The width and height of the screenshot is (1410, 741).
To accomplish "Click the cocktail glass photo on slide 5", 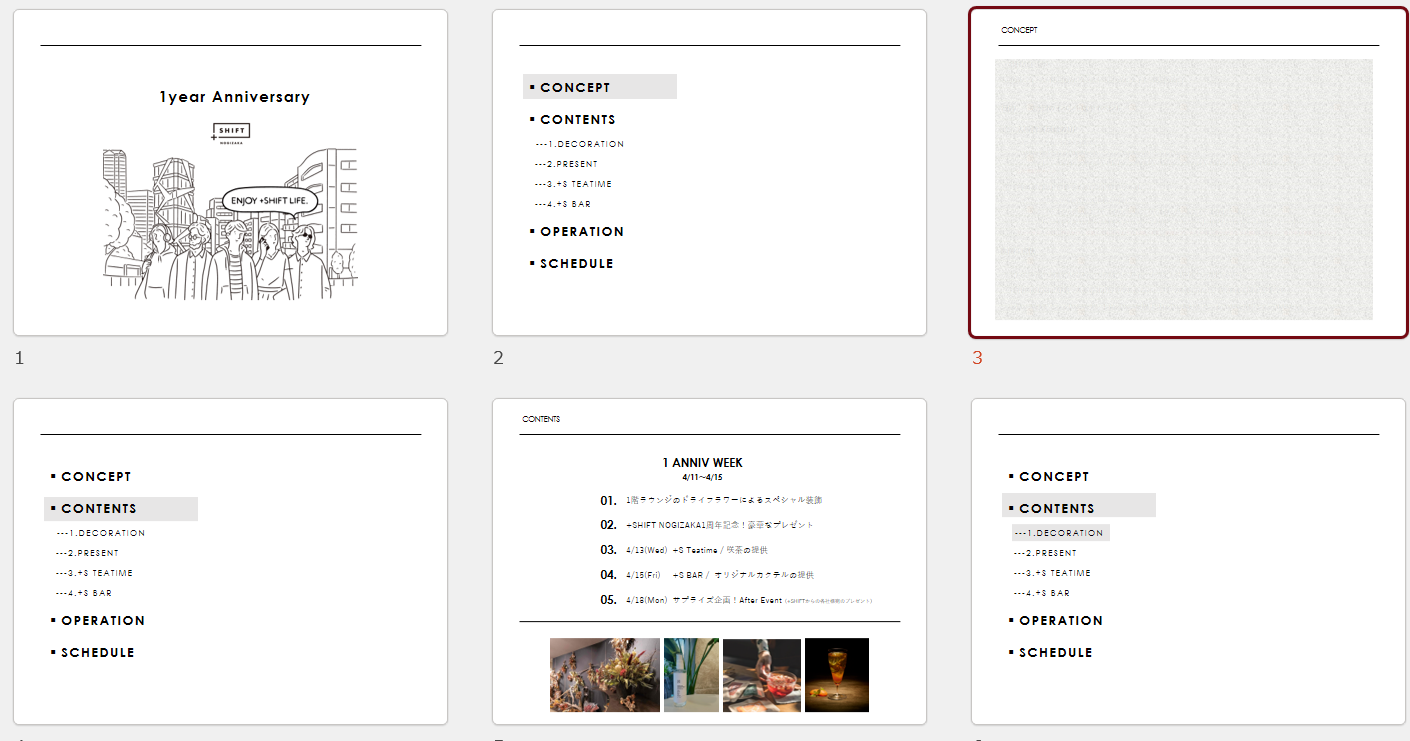I will click(x=837, y=675).
